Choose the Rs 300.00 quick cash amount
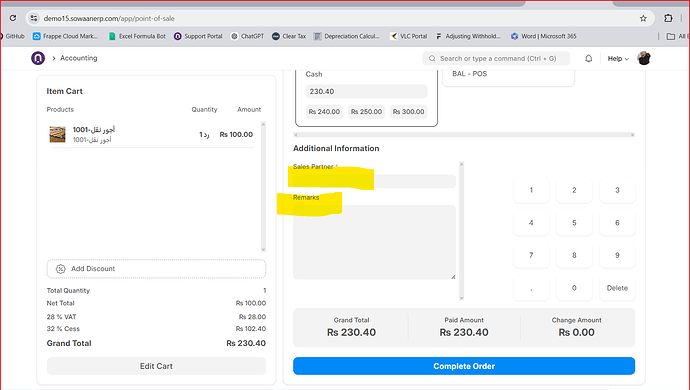The image size is (690, 390). tap(408, 111)
